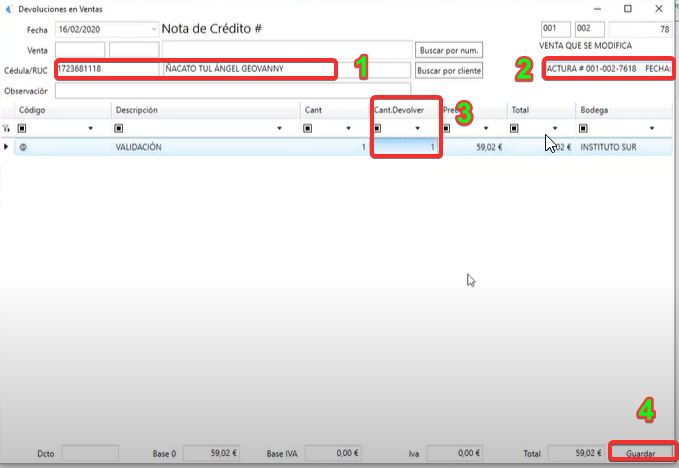Click the filter icon under Cant column
The height and width of the screenshot is (468, 679).
click(309, 128)
